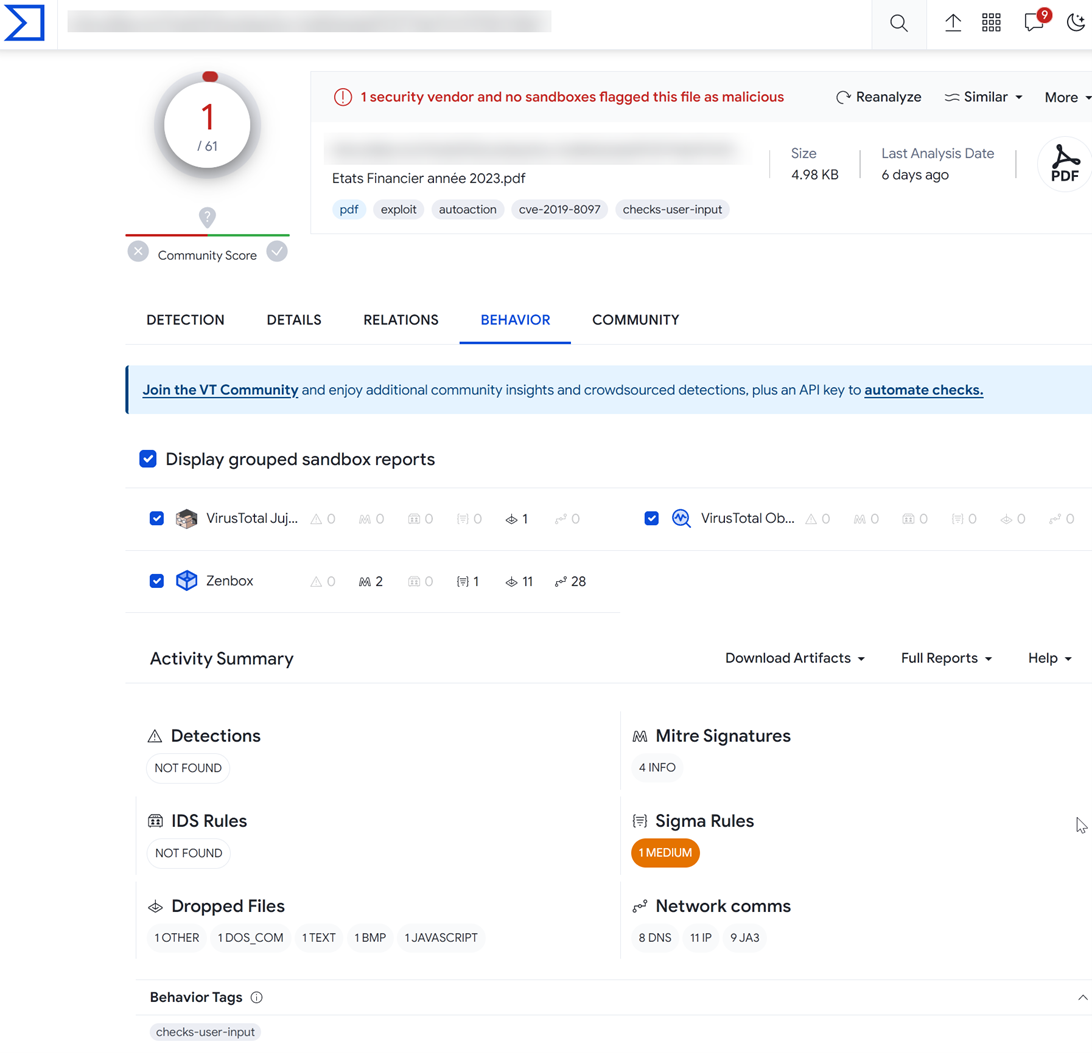Click the 9 JA3 network badge

pyautogui.click(x=744, y=937)
